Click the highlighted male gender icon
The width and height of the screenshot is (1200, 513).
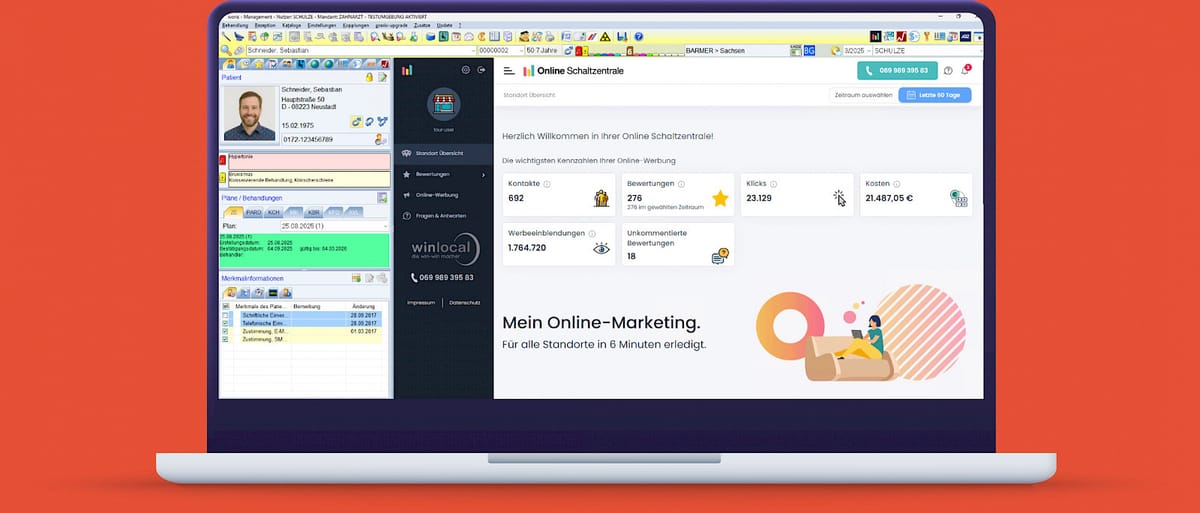point(356,122)
